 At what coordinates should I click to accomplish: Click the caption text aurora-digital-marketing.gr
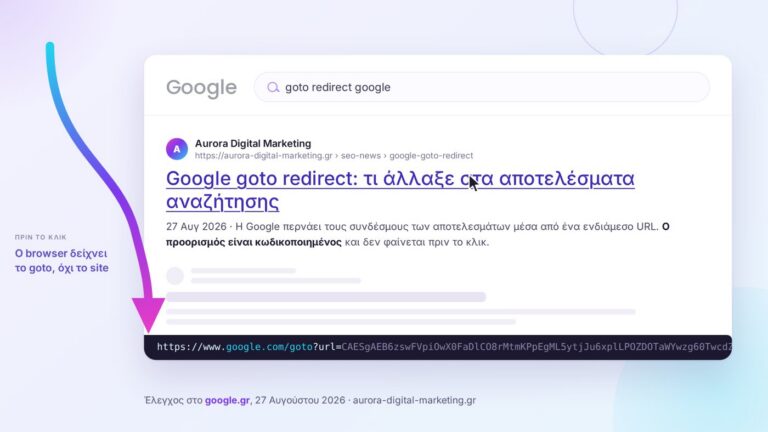[414, 400]
